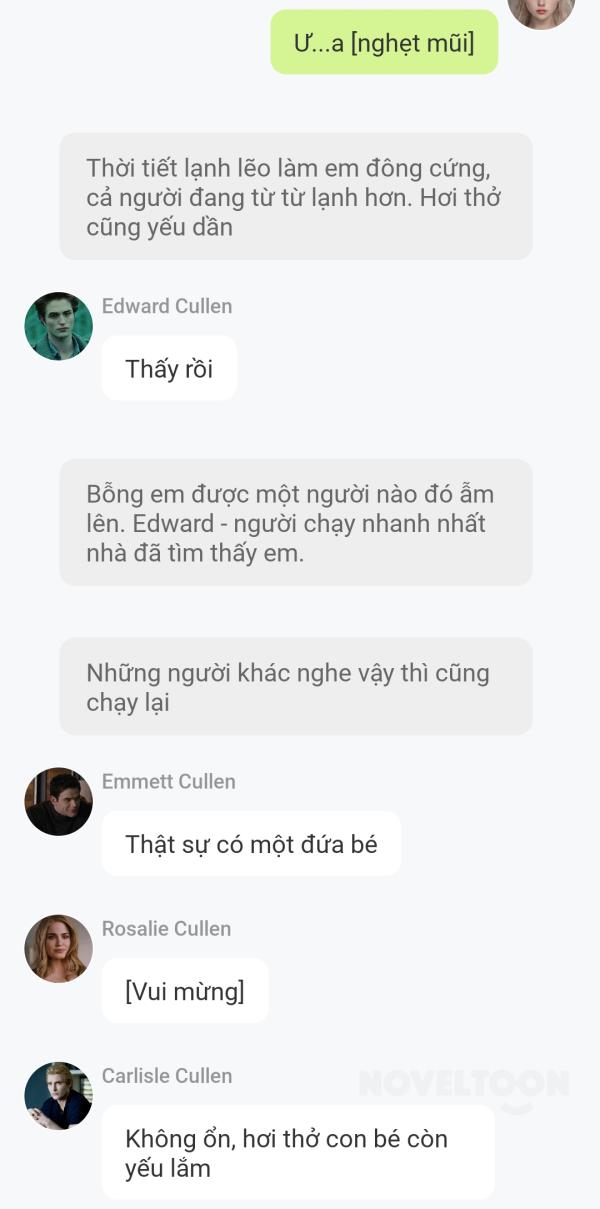Viewport: 600px width, 1209px height.
Task: Tap the Rosalie Cullen name label
Action: (x=167, y=928)
